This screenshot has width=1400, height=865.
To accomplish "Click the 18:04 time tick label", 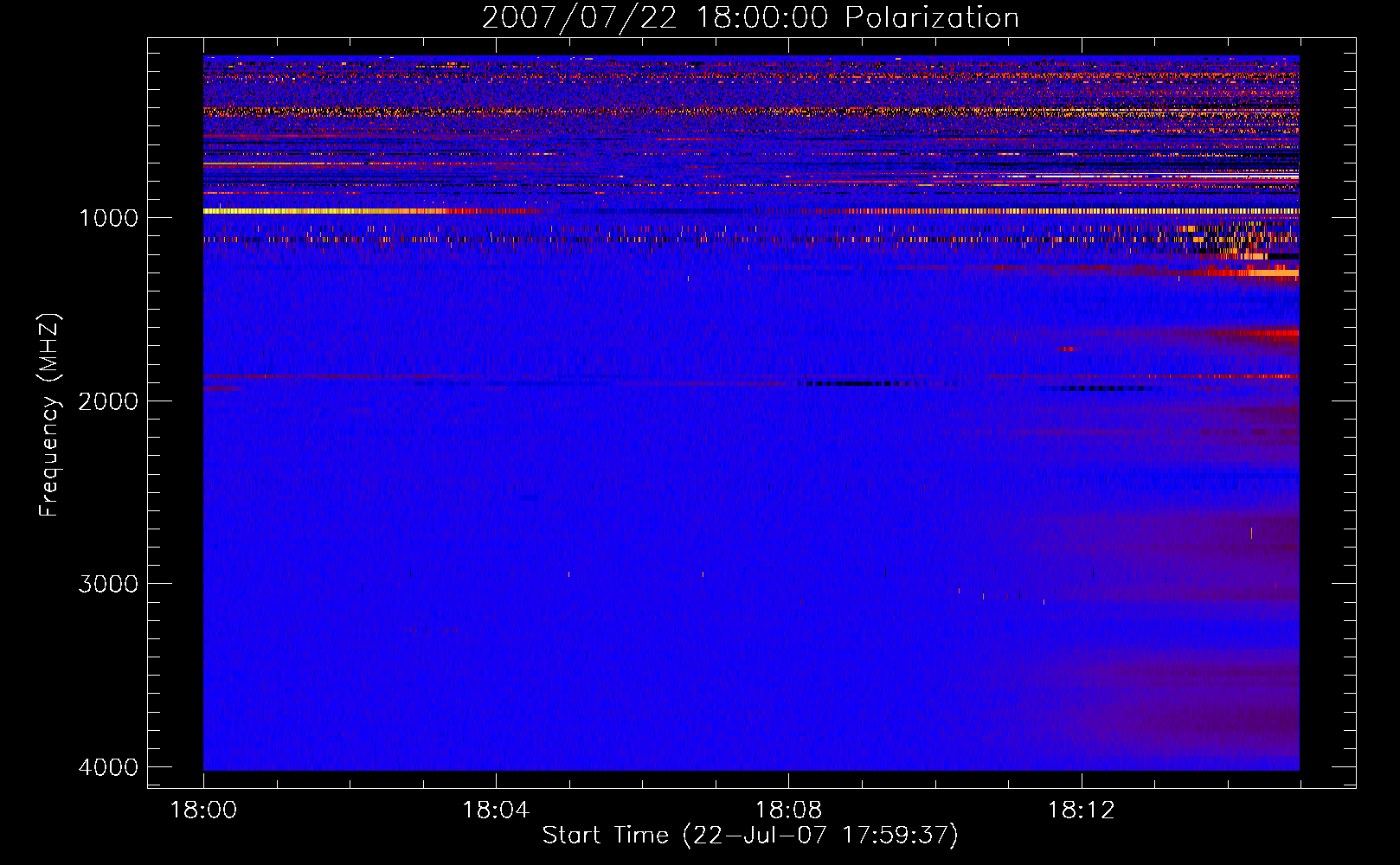I will point(496,811).
